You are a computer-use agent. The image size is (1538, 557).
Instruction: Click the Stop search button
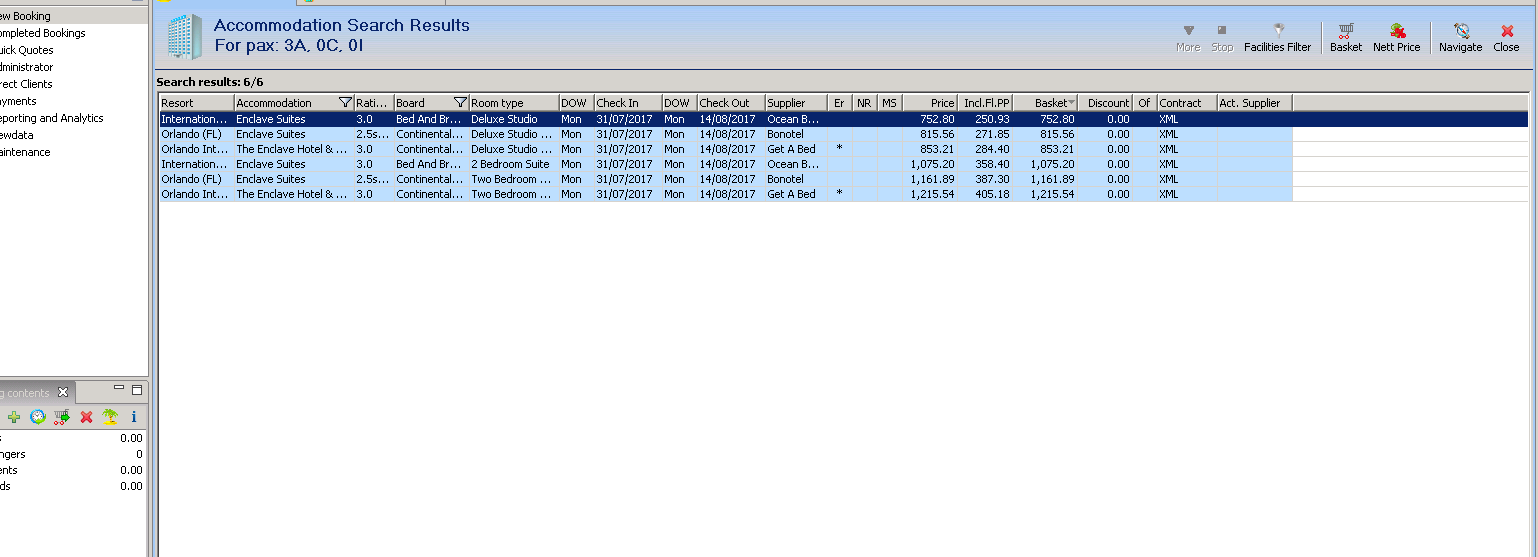[1222, 38]
